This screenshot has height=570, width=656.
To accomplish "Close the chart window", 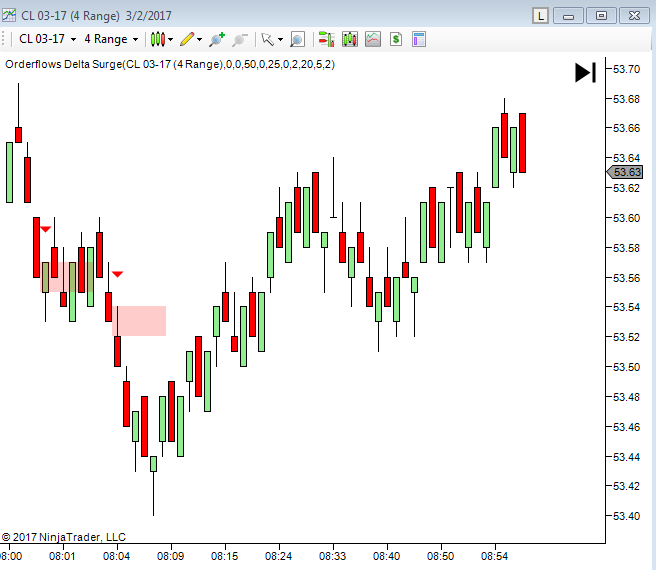I will pos(634,16).
